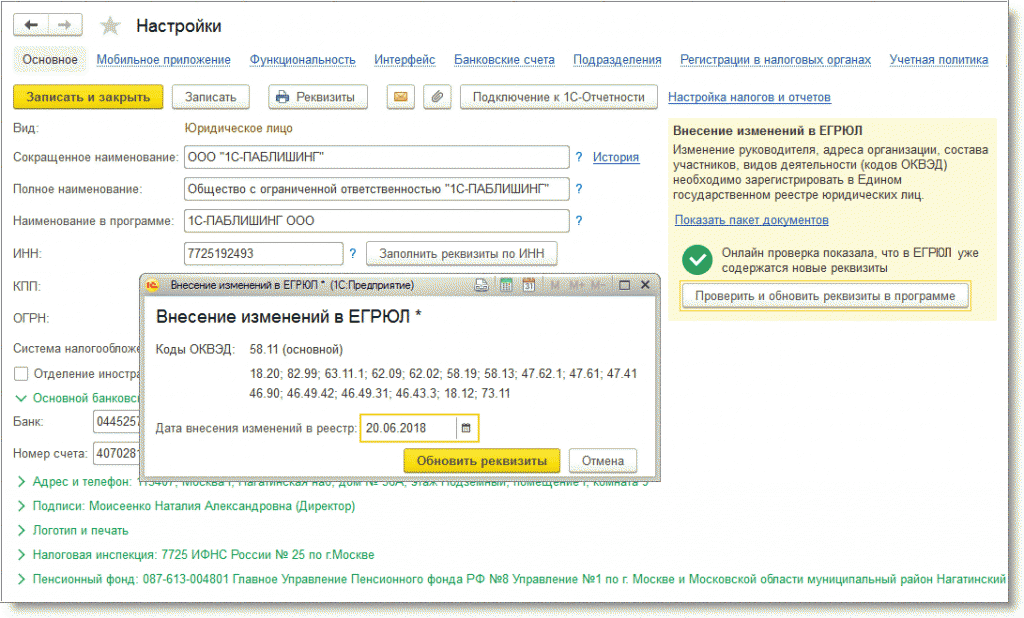Image resolution: width=1024 pixels, height=618 pixels.
Task: Switch to the Банковские счета tab
Action: coord(504,60)
